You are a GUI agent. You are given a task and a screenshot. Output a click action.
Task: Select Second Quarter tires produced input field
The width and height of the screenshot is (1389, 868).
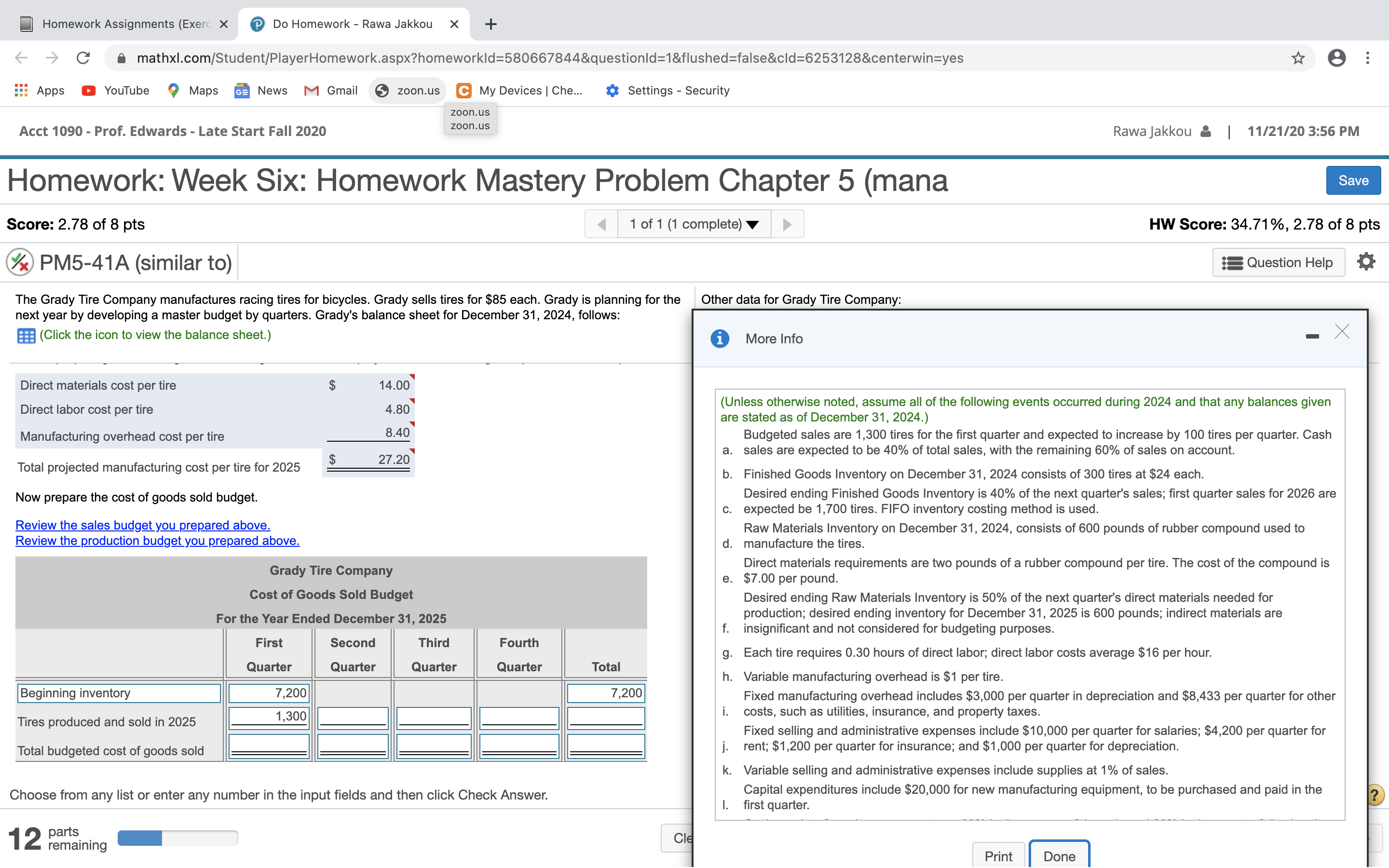click(353, 718)
